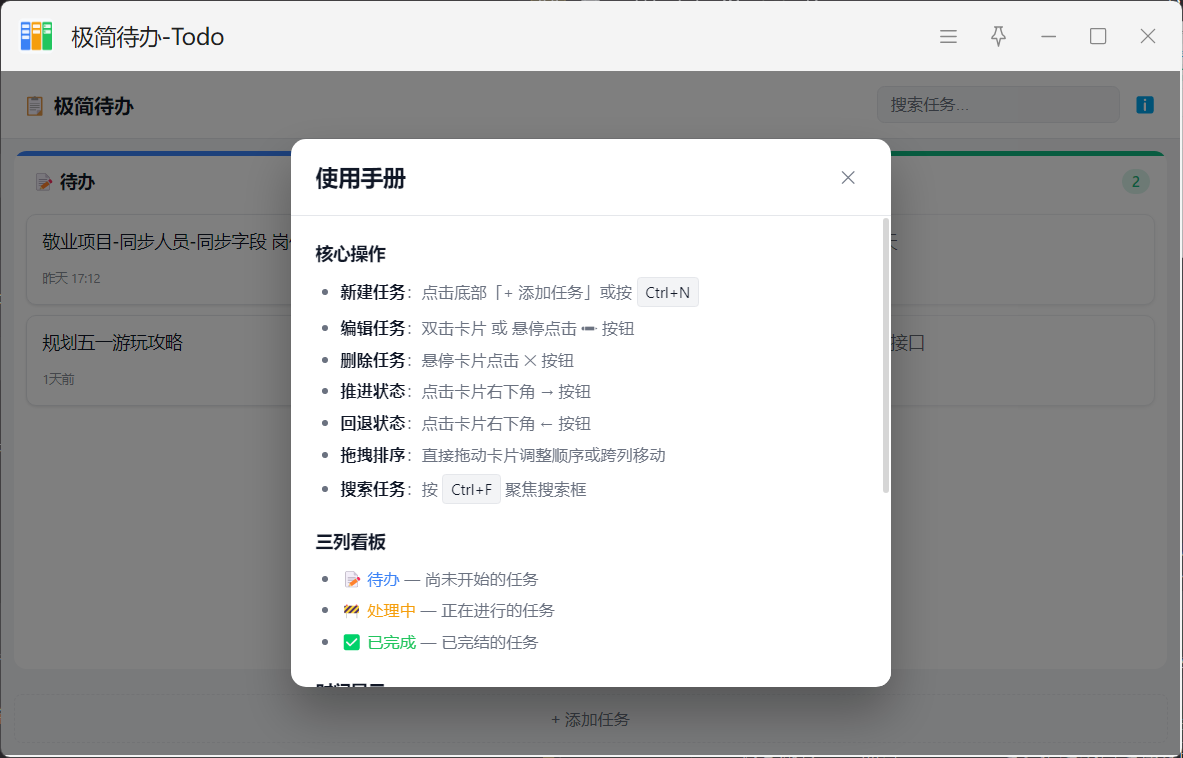Click the 使用手册 dialog scrollbar
The width and height of the screenshot is (1183, 758).
(x=886, y=355)
